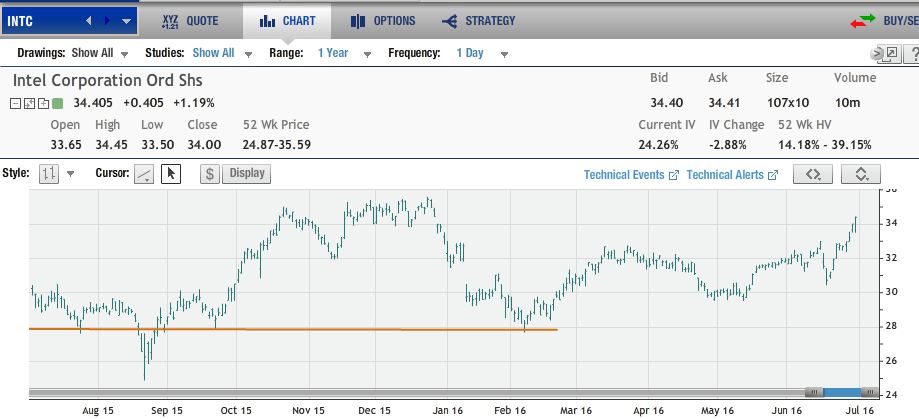Switch to the QUOTE tab
919x419 pixels.
[x=190, y=21]
